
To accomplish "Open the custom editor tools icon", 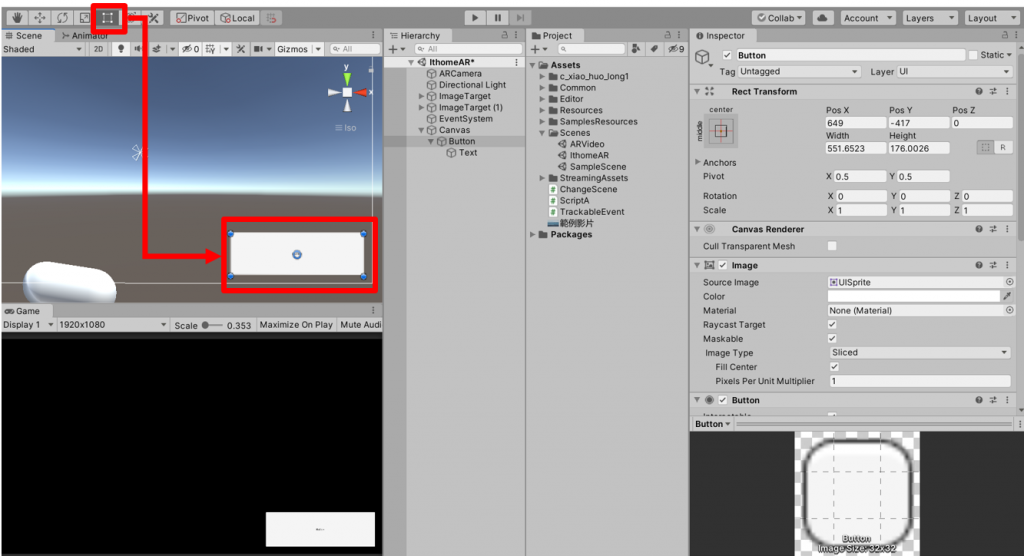I will click(154, 18).
